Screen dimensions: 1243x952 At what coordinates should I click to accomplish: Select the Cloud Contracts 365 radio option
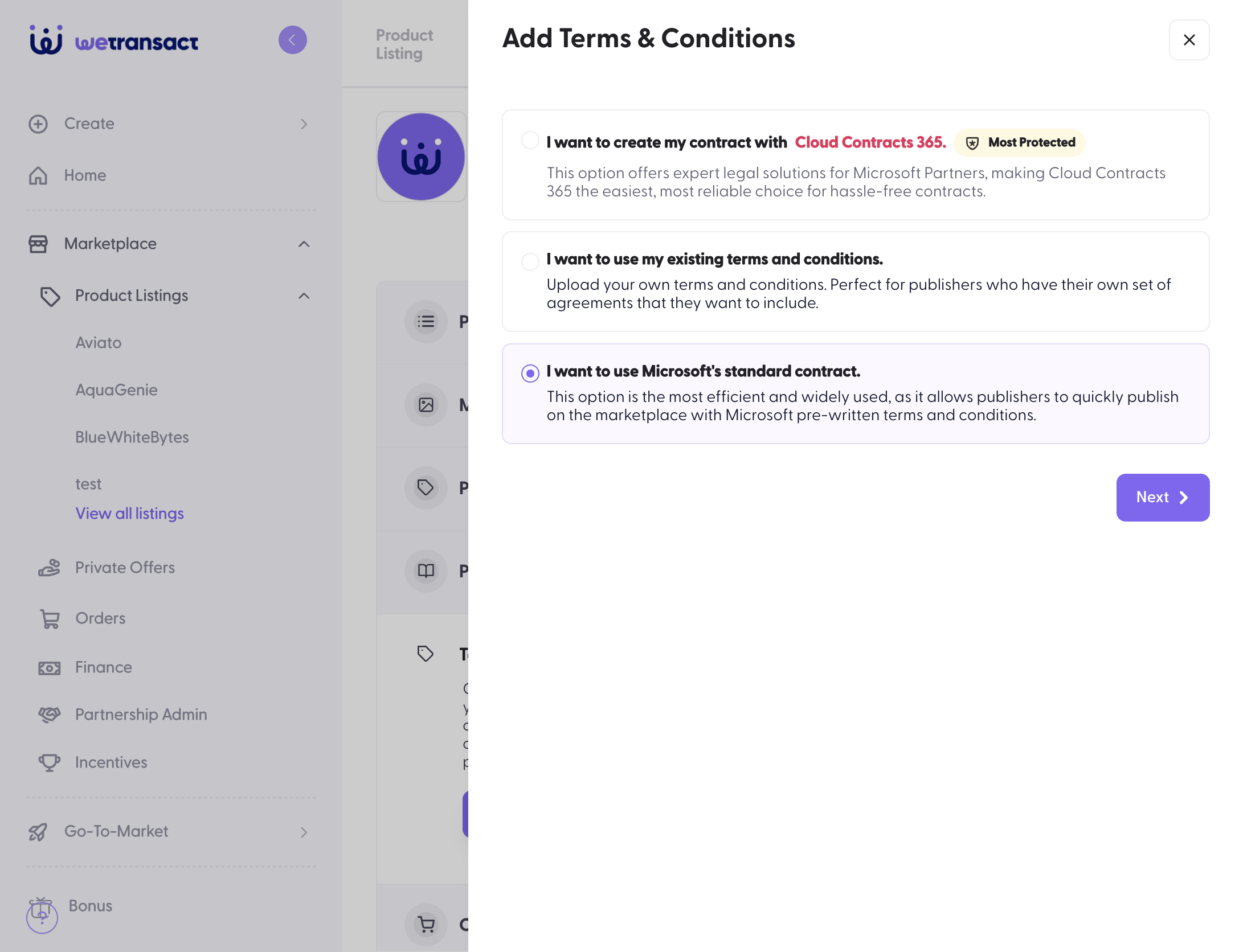point(530,141)
